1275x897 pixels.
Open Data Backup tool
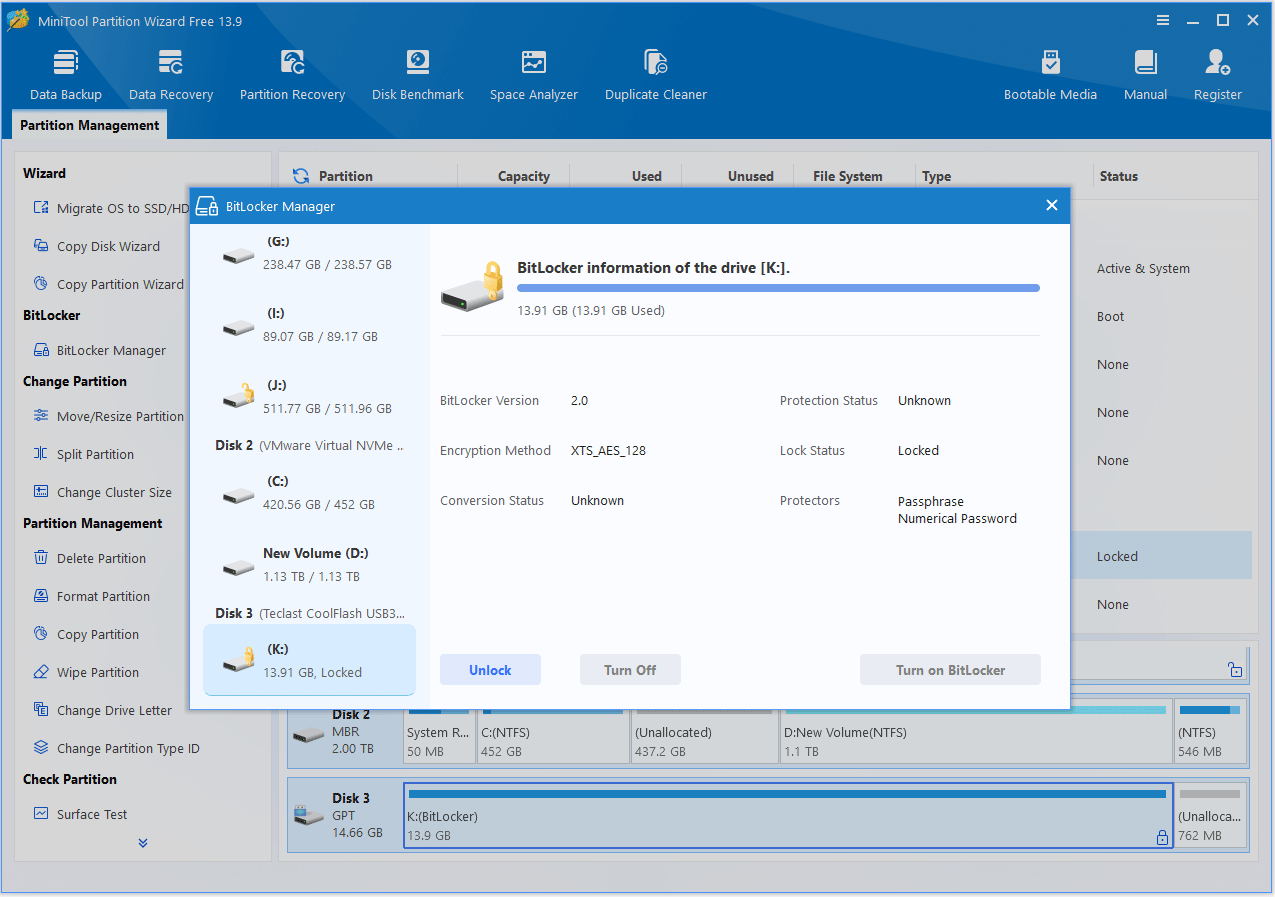[66, 76]
